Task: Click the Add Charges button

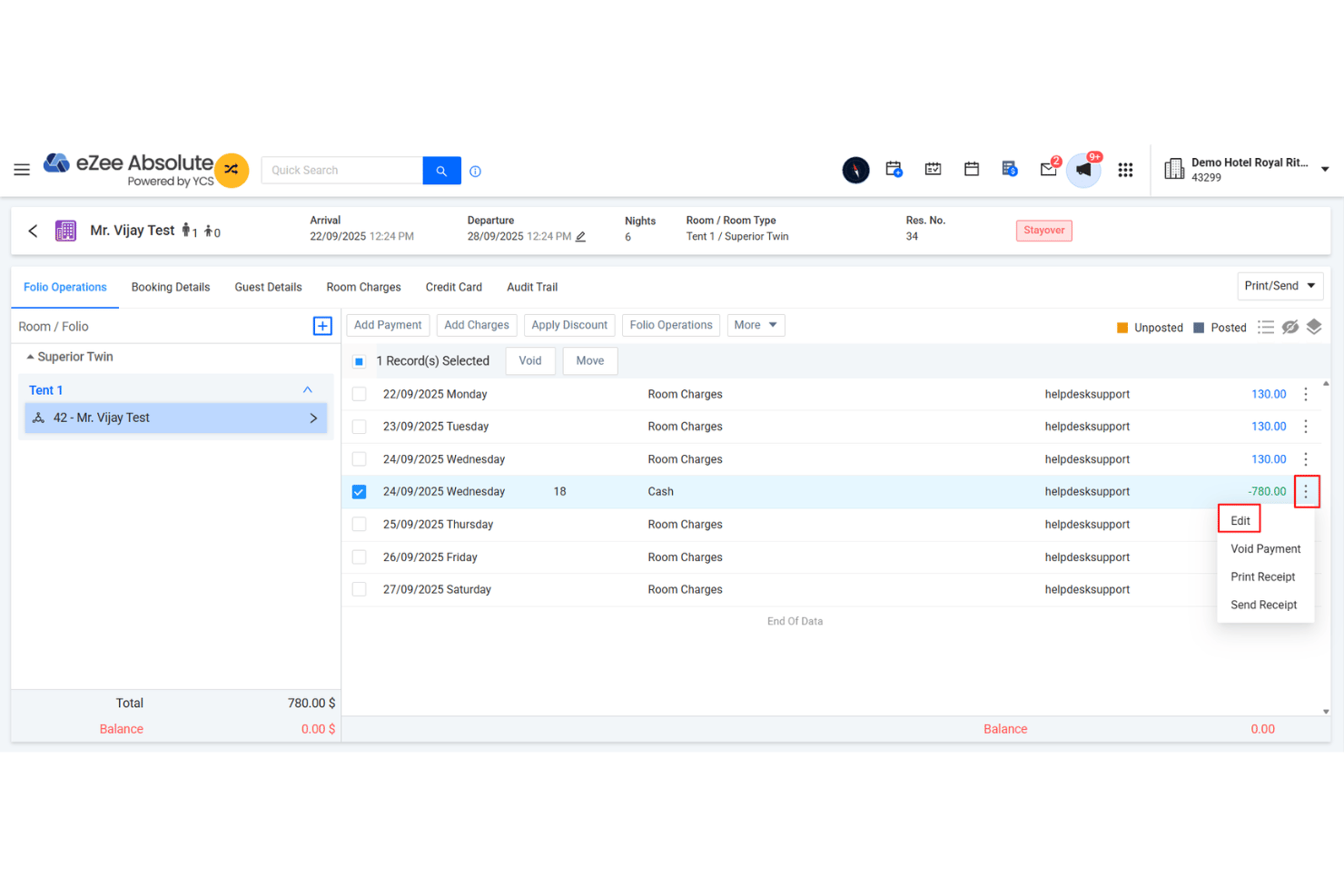Action: pyautogui.click(x=477, y=325)
